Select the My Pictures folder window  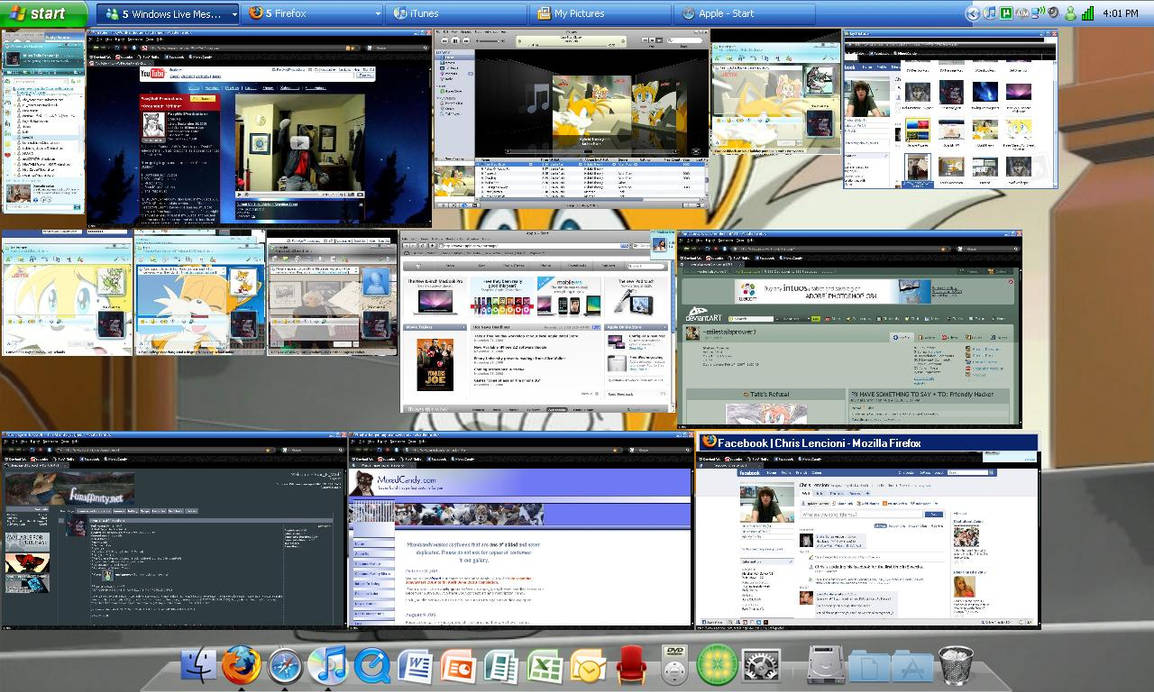[x=950, y=109]
